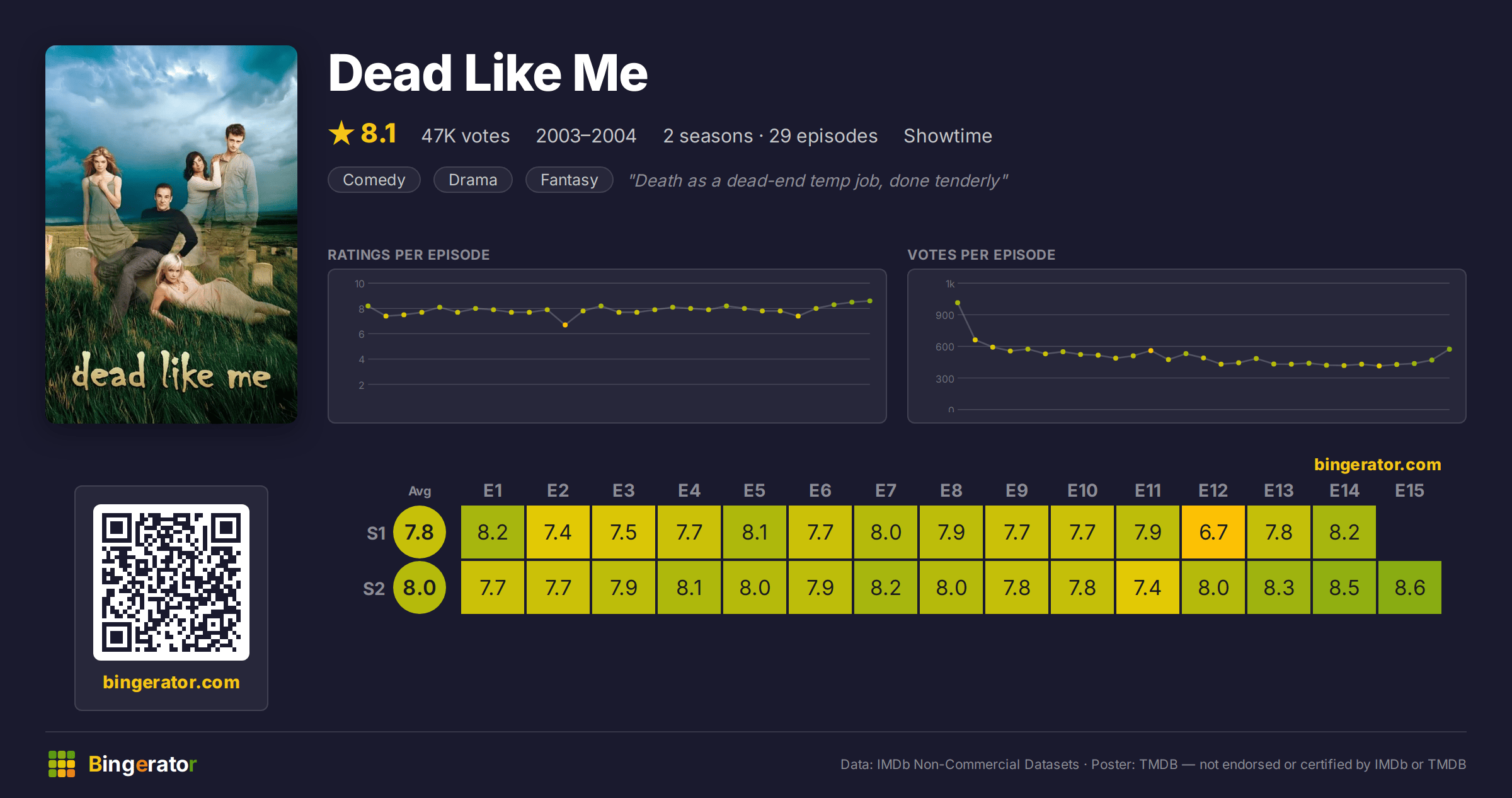This screenshot has width=1512, height=798.
Task: Click the S1 average 7.8 circle
Action: point(420,532)
